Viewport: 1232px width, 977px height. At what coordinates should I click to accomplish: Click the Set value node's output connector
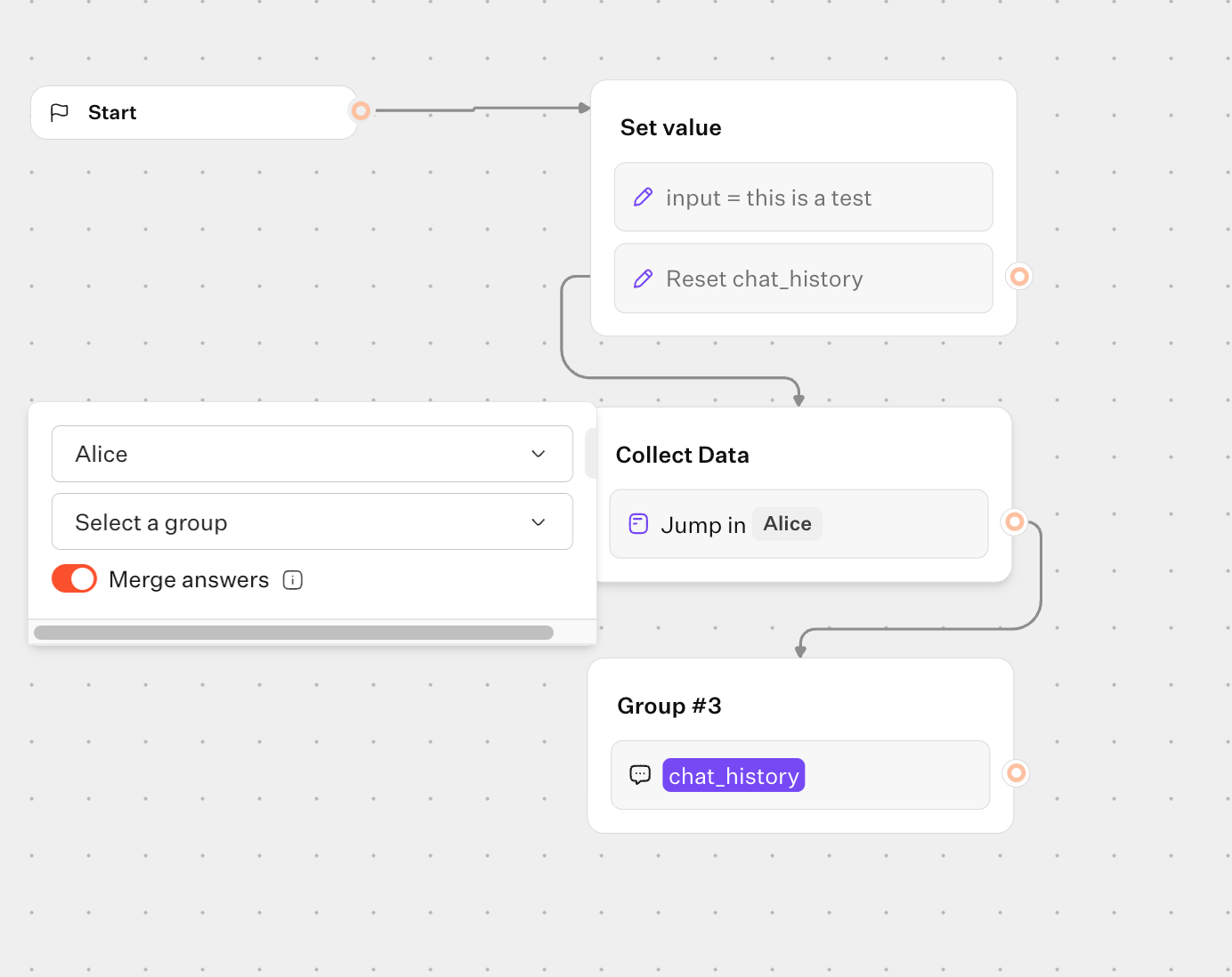(x=1019, y=277)
